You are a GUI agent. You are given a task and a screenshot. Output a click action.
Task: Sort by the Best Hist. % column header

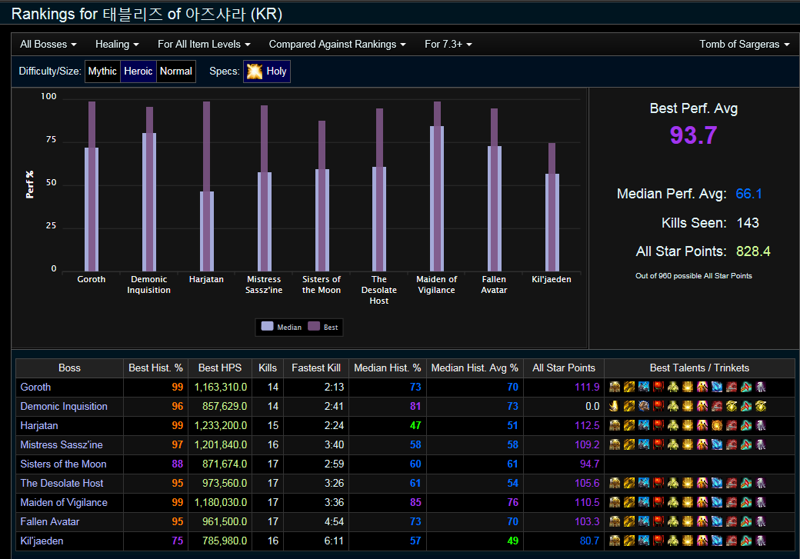point(156,368)
